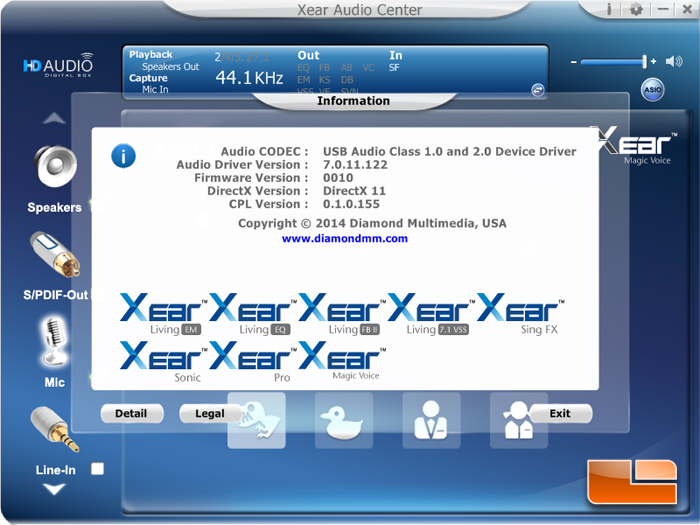700x525 pixels.
Task: Click the master volume slider
Action: point(612,62)
